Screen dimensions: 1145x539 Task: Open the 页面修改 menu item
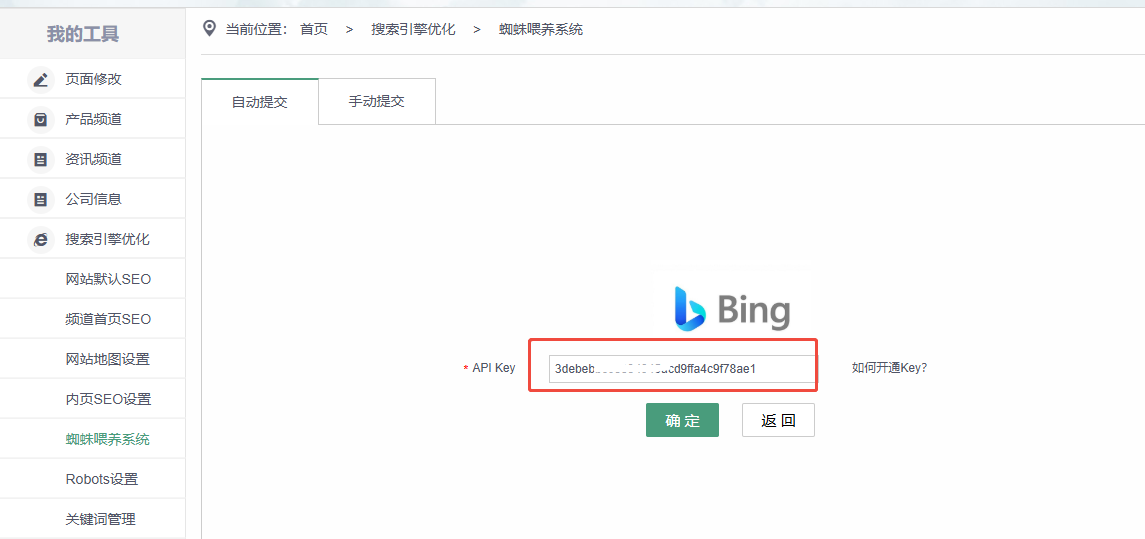tap(93, 79)
